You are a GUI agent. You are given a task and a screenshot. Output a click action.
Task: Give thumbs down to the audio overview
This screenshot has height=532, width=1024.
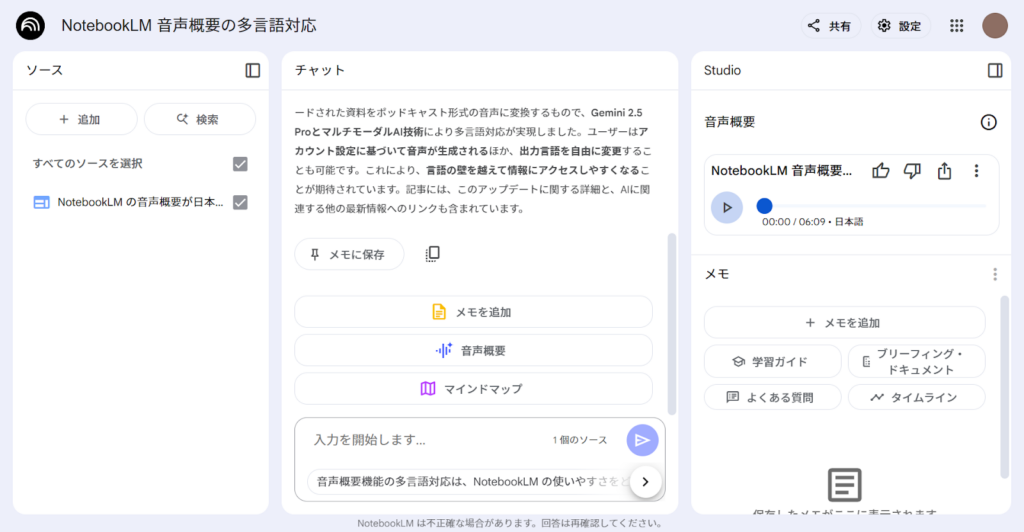click(x=912, y=171)
